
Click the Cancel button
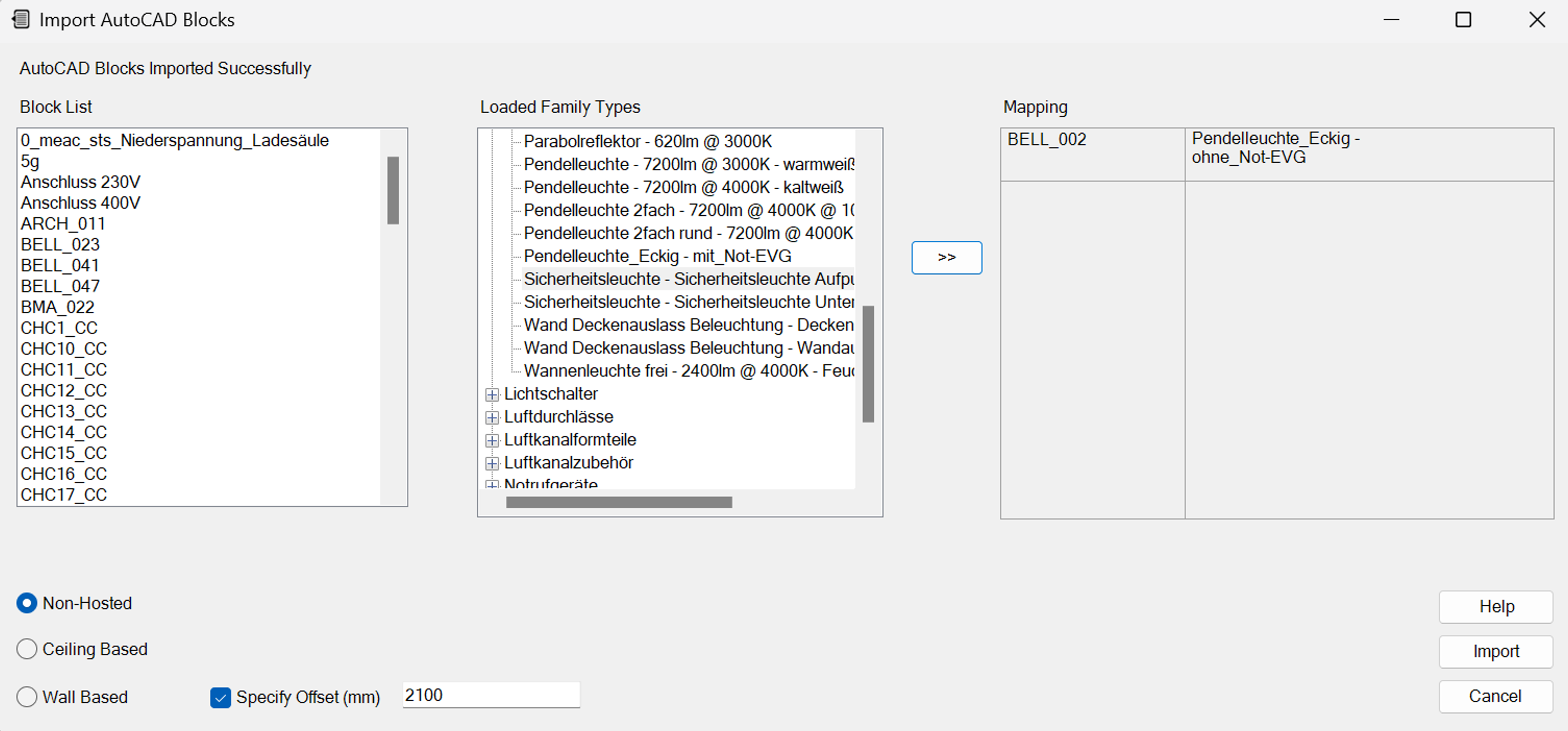coord(1495,696)
